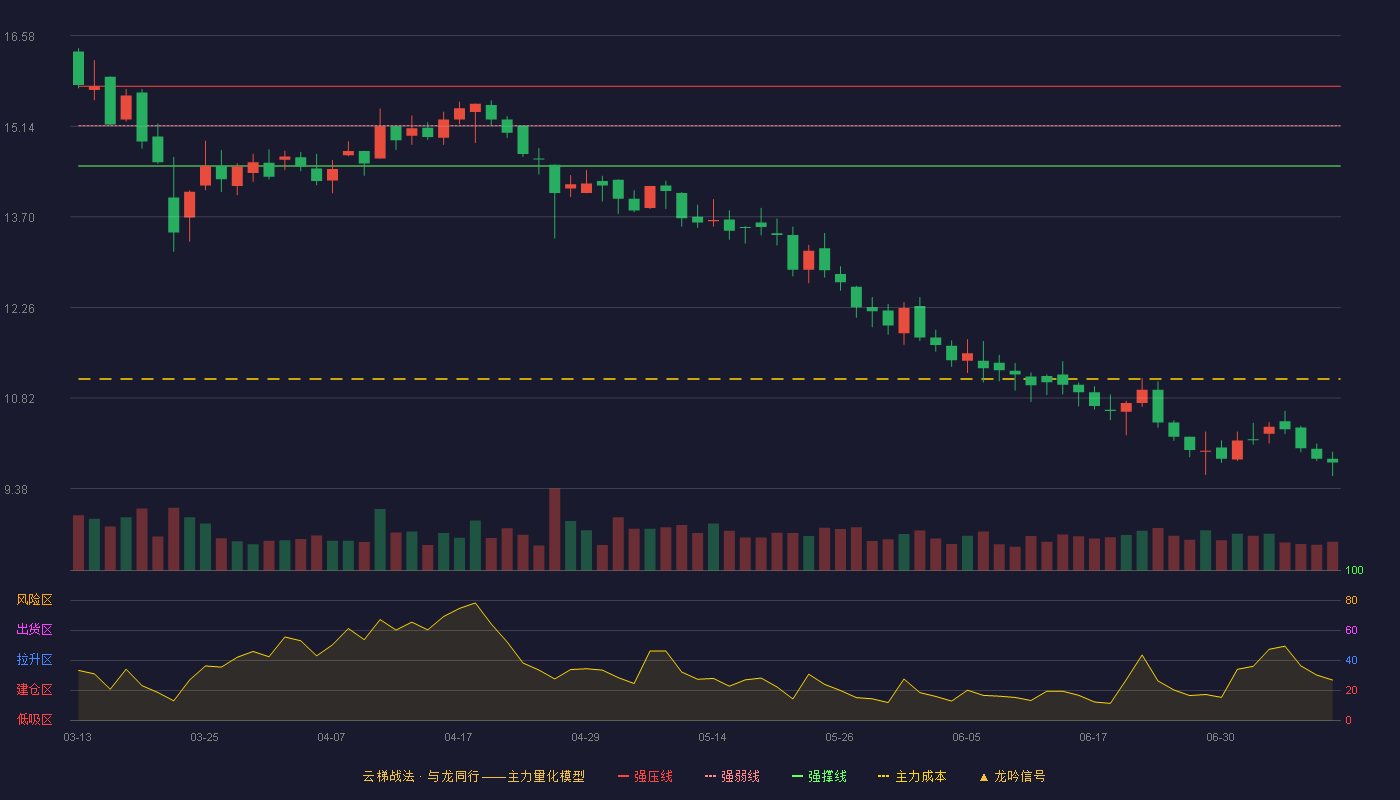Click the yellow dashed main cost line
1400x800 pixels.
click(x=709, y=379)
